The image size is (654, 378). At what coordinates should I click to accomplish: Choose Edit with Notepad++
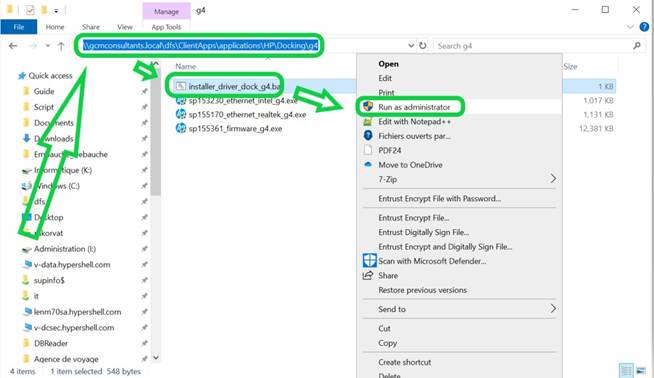pos(415,121)
